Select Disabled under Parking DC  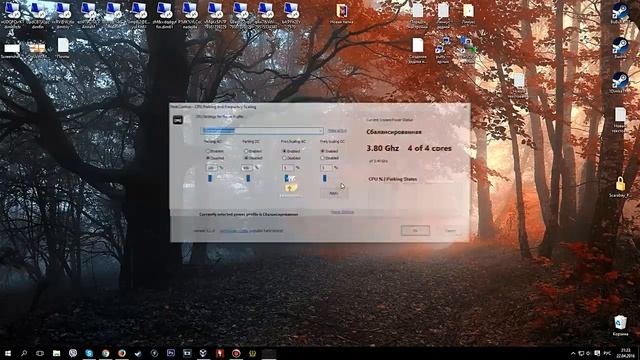pos(253,158)
